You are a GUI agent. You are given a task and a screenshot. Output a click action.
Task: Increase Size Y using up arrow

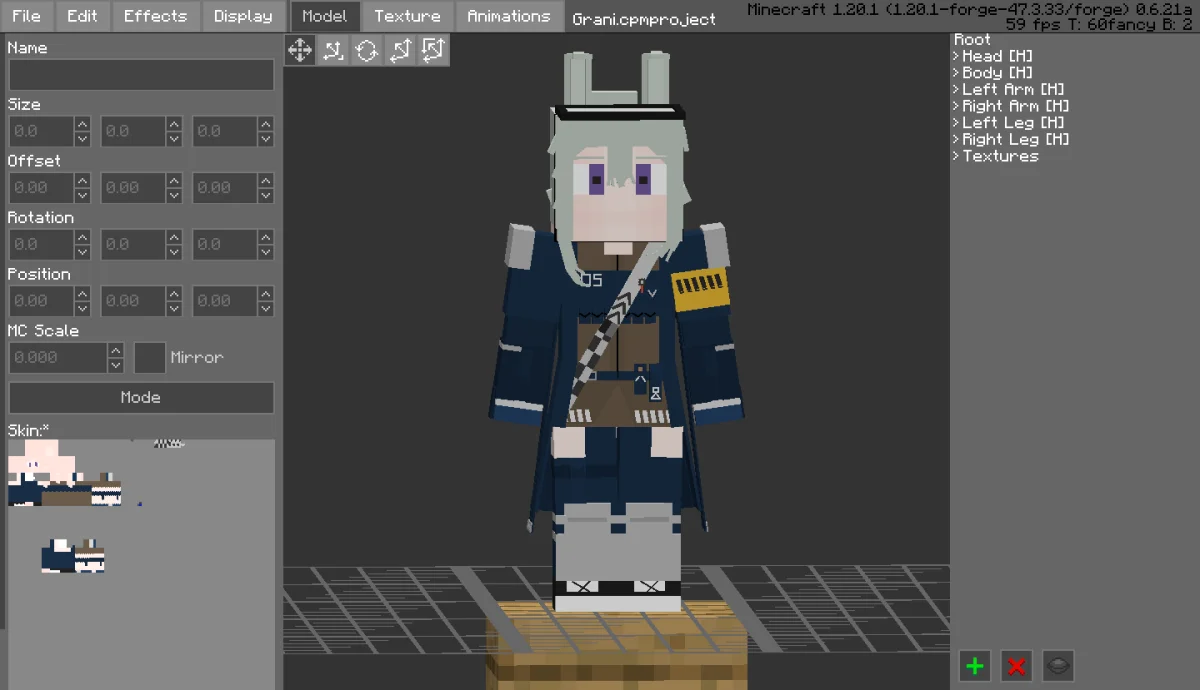click(x=175, y=124)
